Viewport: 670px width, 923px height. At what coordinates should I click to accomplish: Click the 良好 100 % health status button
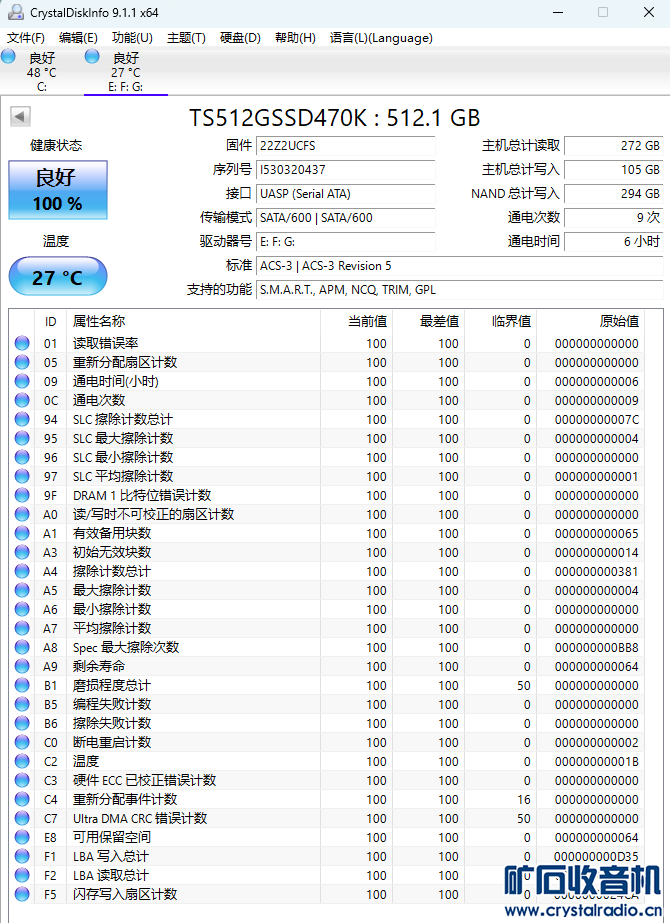58,190
